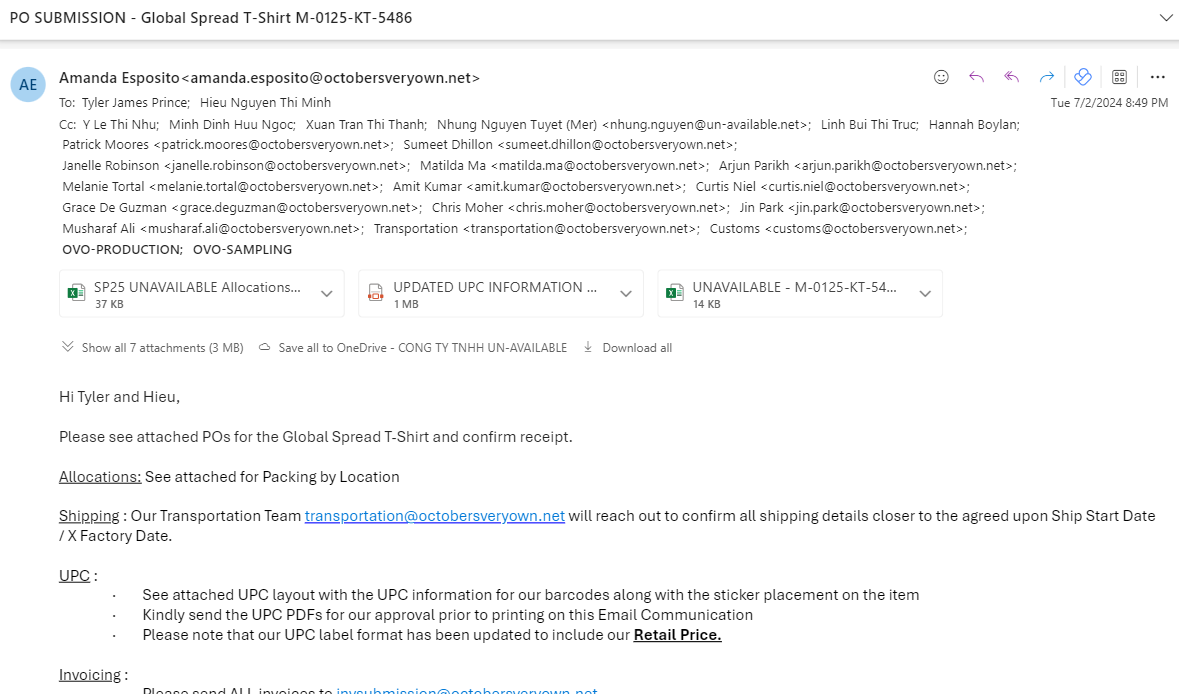Click the Reply All icon
The image size is (1179, 694).
tap(1011, 77)
